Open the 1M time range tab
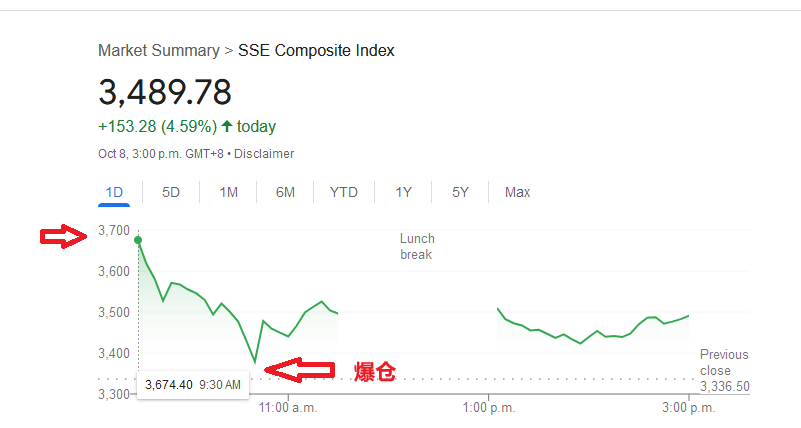 coord(228,192)
